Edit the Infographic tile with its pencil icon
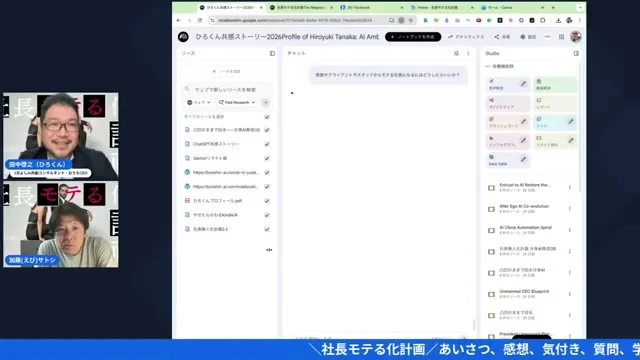640x360 pixels. pos(523,141)
